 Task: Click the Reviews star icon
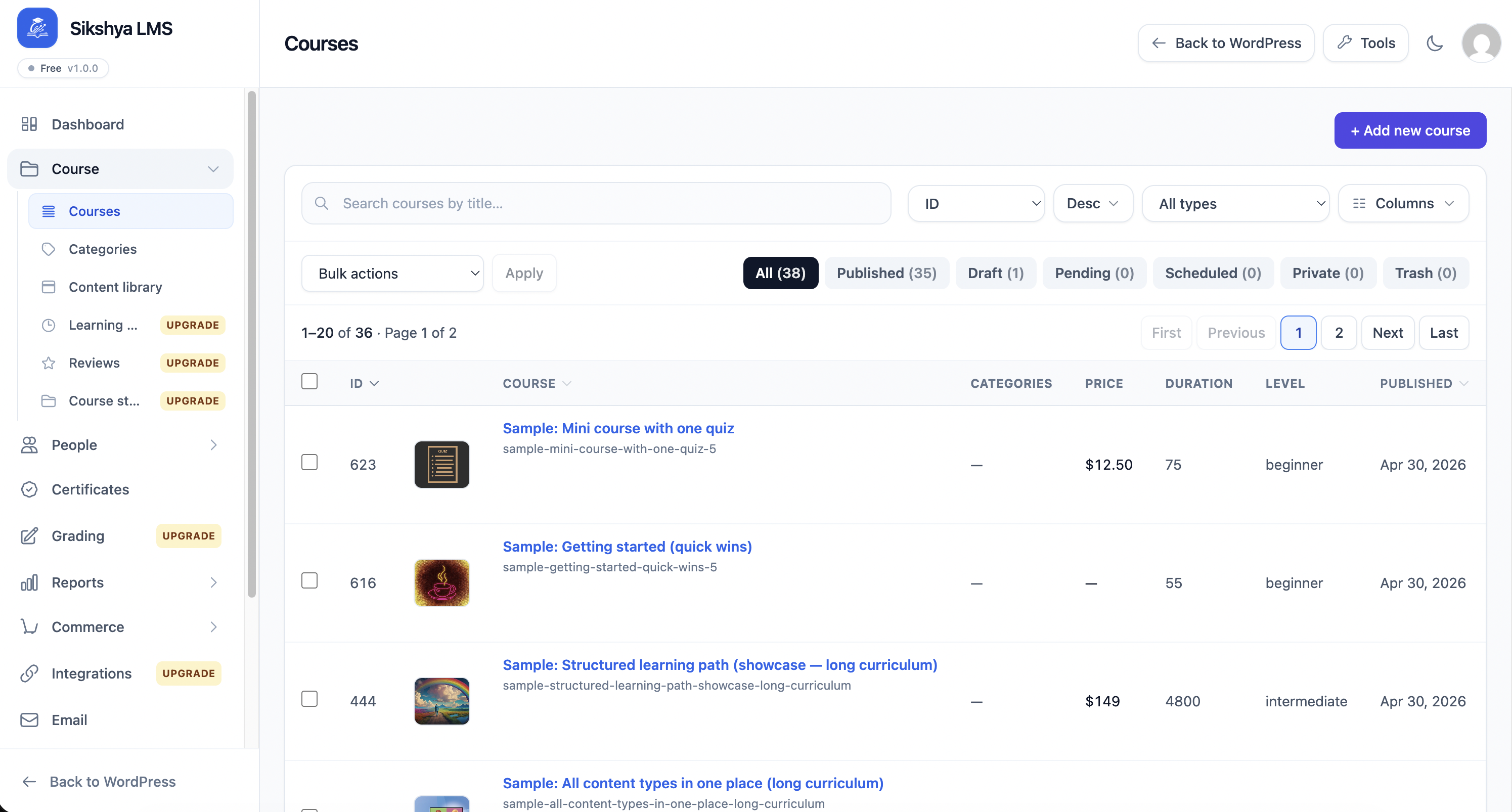click(x=49, y=363)
